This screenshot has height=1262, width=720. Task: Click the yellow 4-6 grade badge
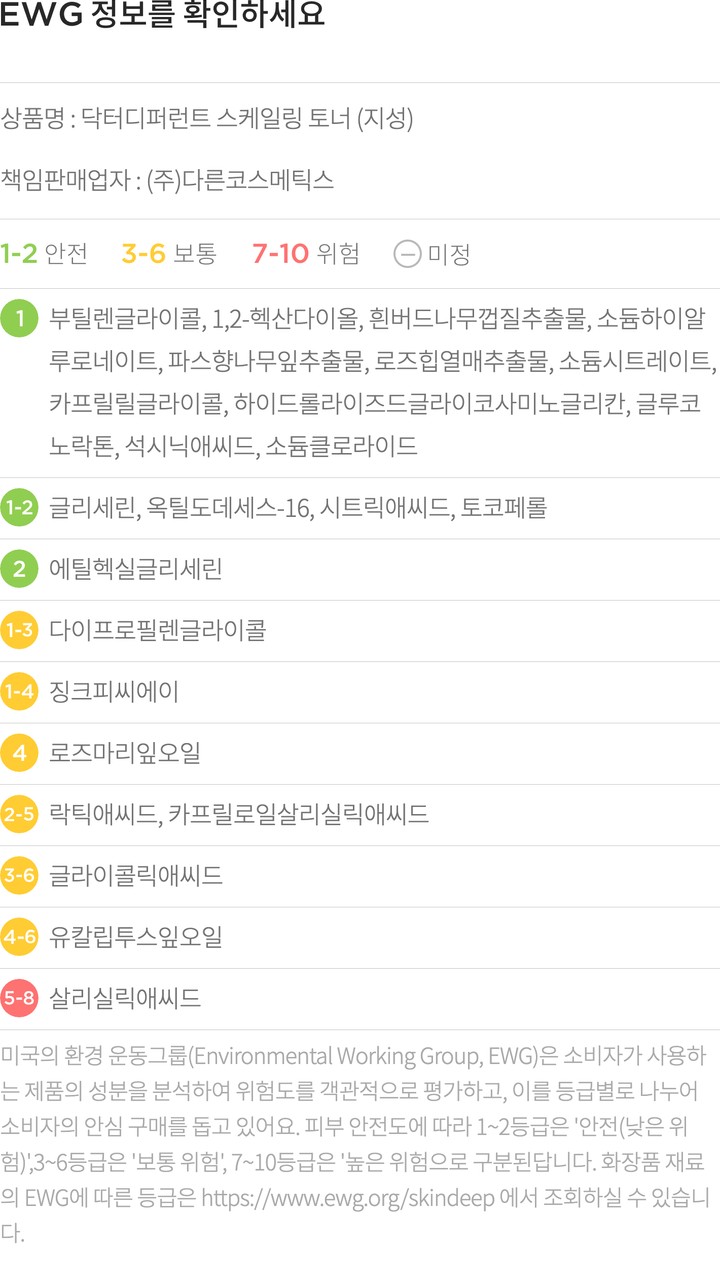19,938
